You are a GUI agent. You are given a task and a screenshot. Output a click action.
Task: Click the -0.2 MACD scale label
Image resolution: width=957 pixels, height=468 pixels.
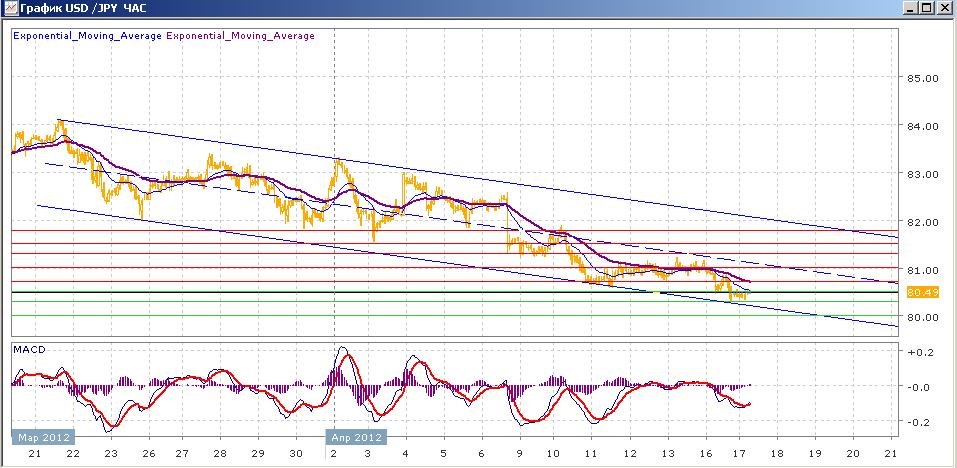coord(917,421)
